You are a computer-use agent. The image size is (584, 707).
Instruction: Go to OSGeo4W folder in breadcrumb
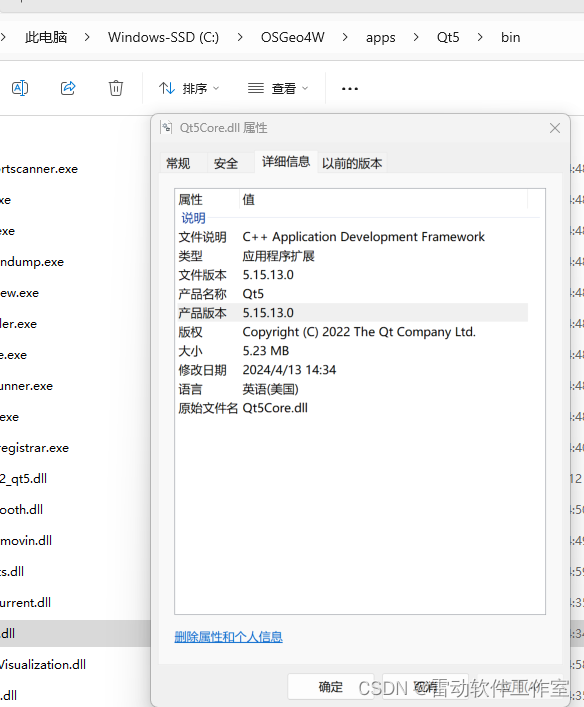pos(293,37)
